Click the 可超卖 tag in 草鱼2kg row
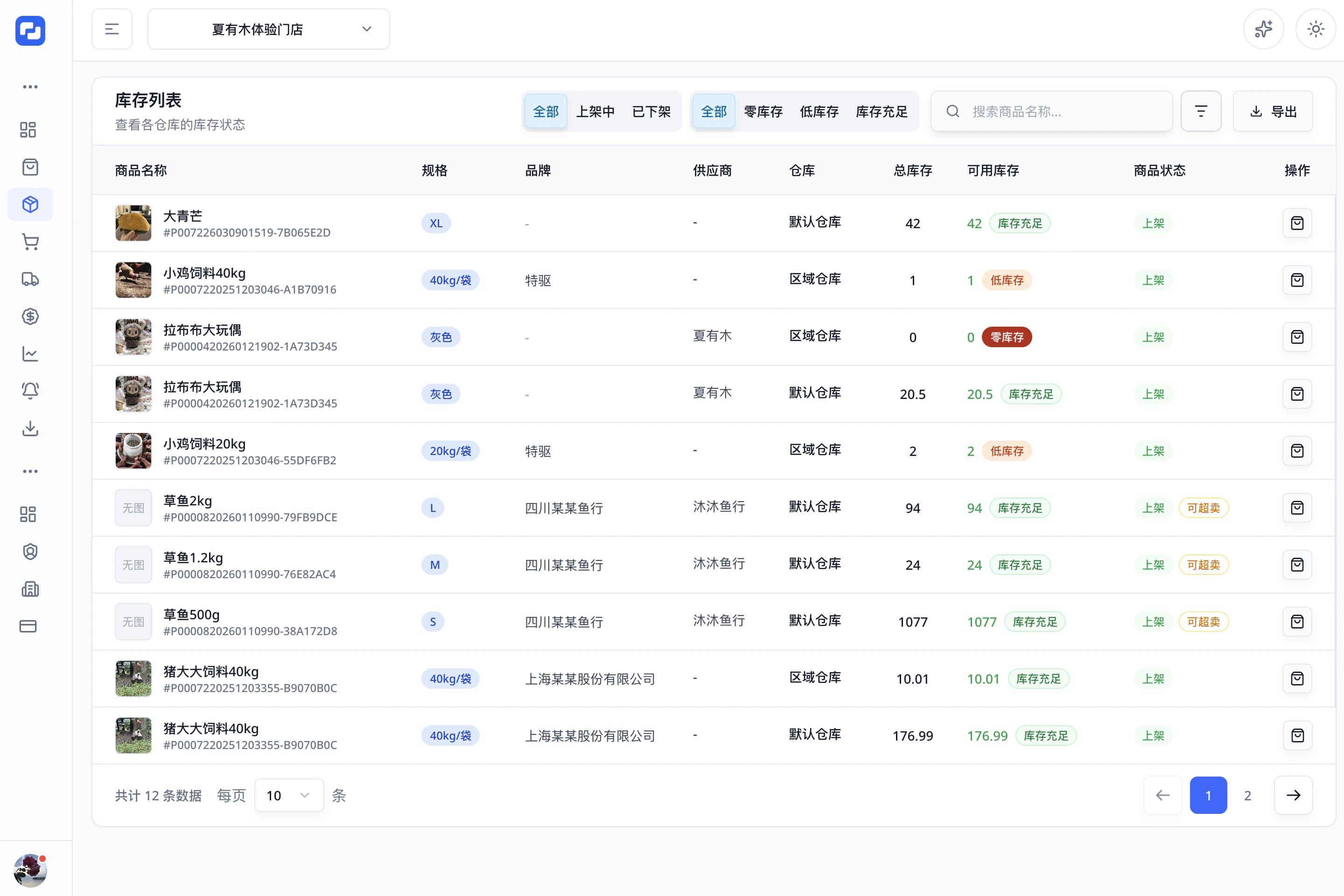The width and height of the screenshot is (1344, 896). pyautogui.click(x=1204, y=508)
